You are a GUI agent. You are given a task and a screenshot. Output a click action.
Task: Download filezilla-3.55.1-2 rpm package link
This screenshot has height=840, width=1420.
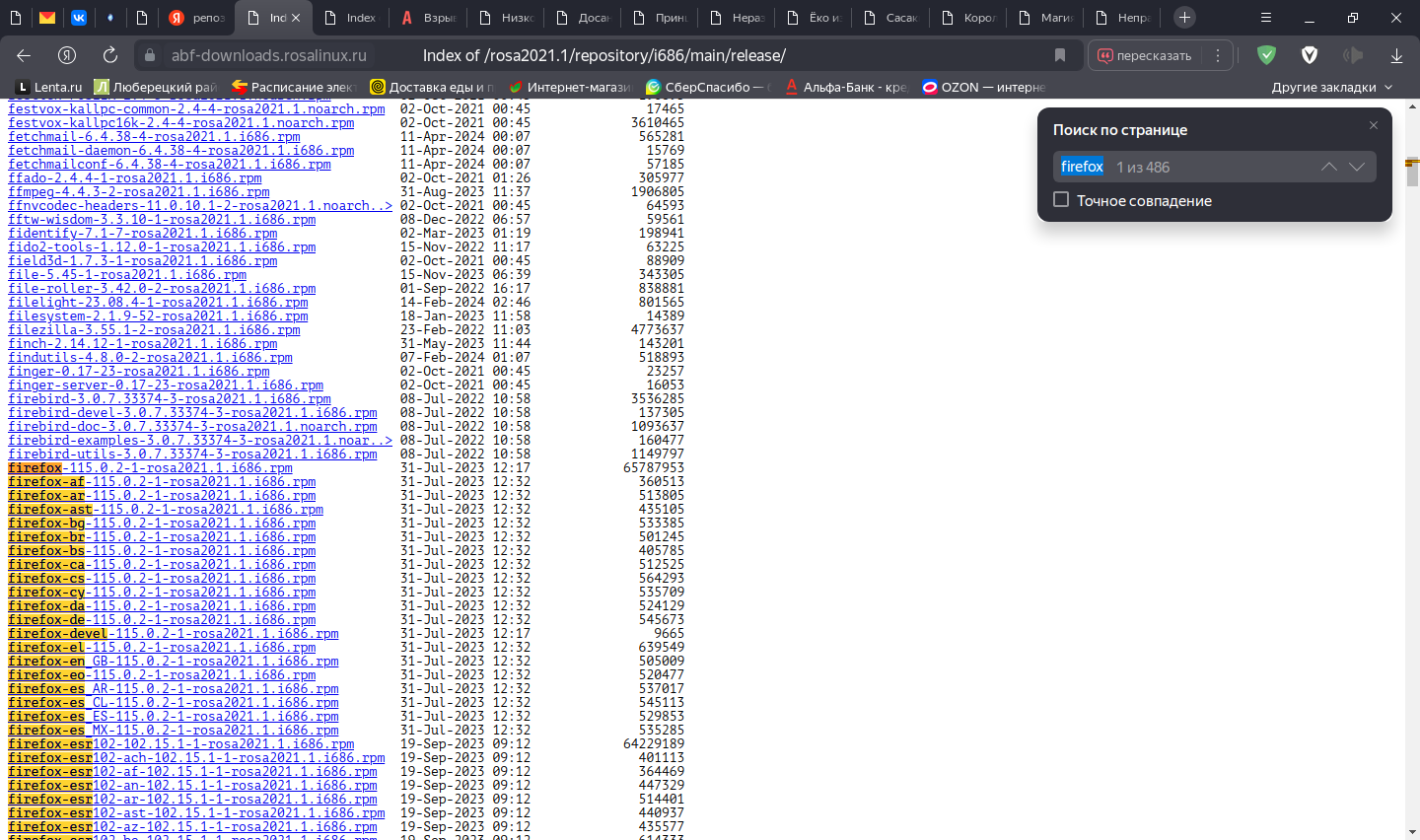point(154,330)
